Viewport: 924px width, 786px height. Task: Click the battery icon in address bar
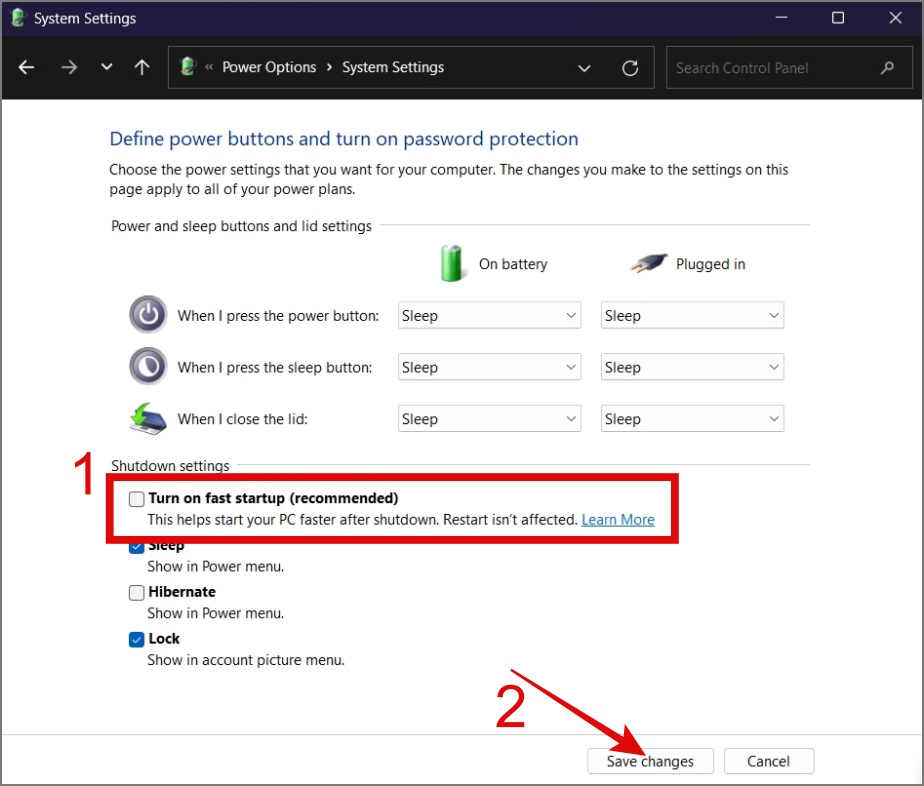click(x=187, y=67)
